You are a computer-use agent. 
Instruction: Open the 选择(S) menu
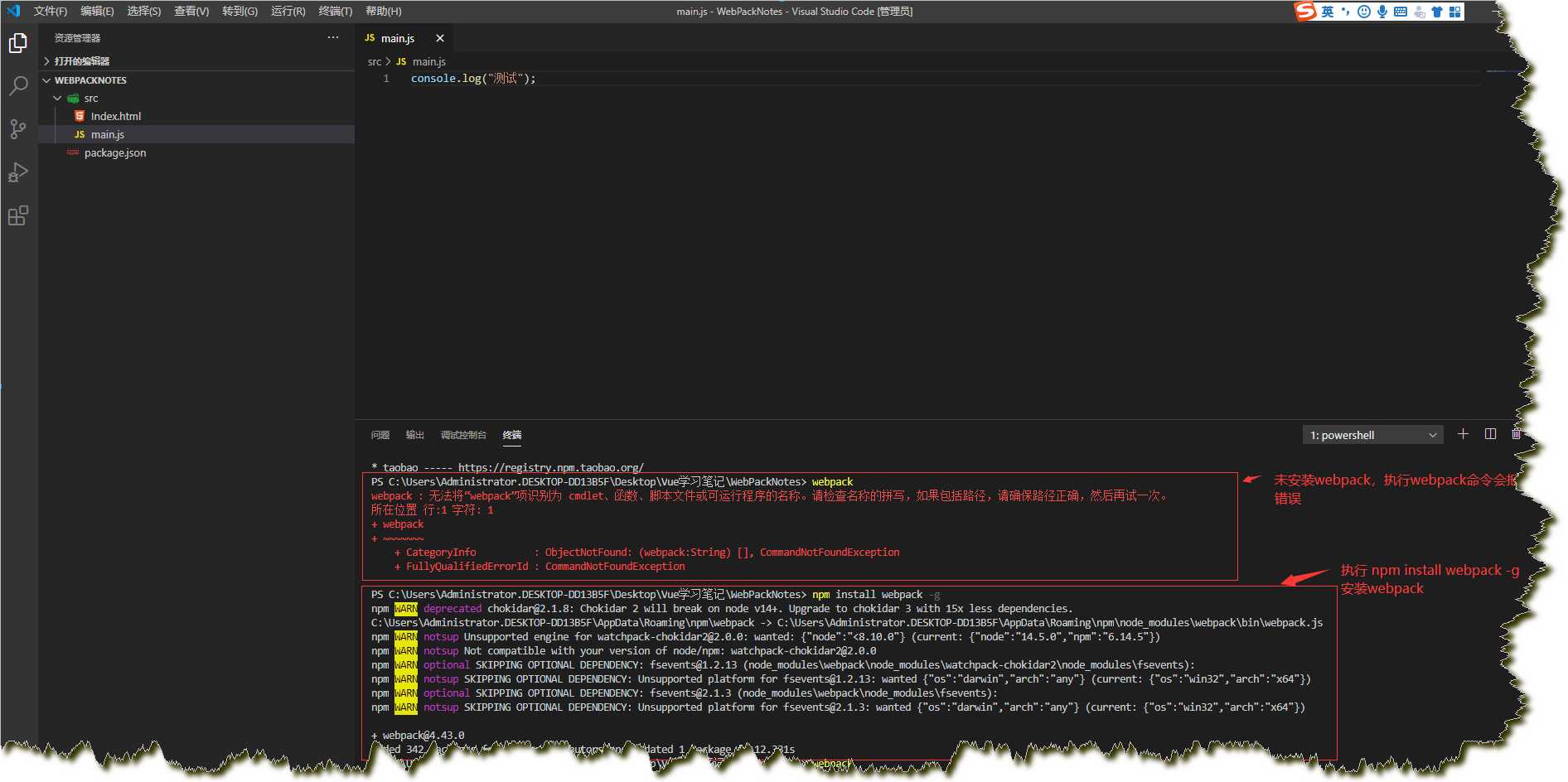[x=144, y=11]
